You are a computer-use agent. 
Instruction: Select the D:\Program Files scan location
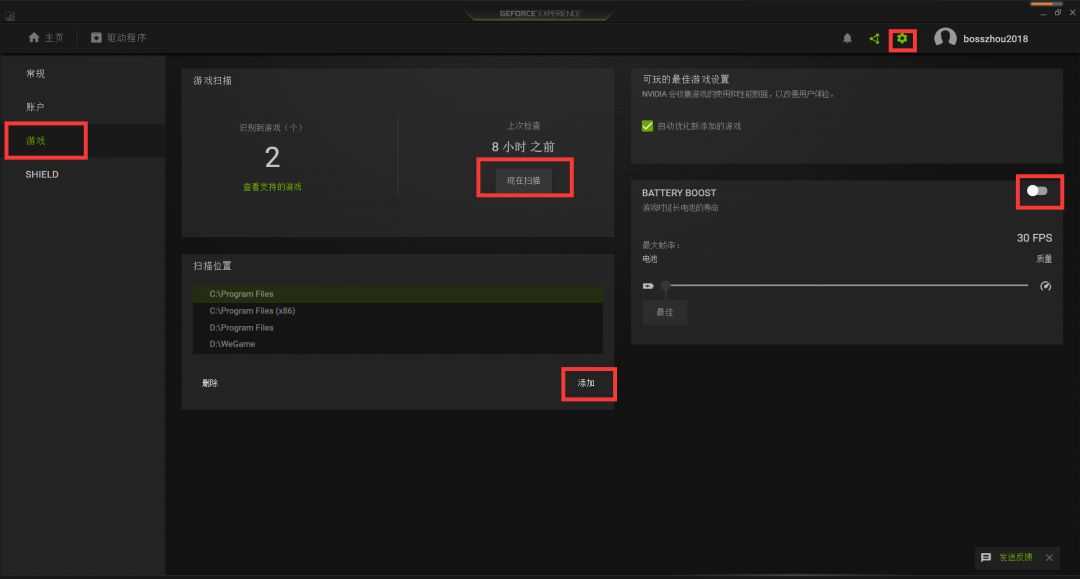pos(397,327)
